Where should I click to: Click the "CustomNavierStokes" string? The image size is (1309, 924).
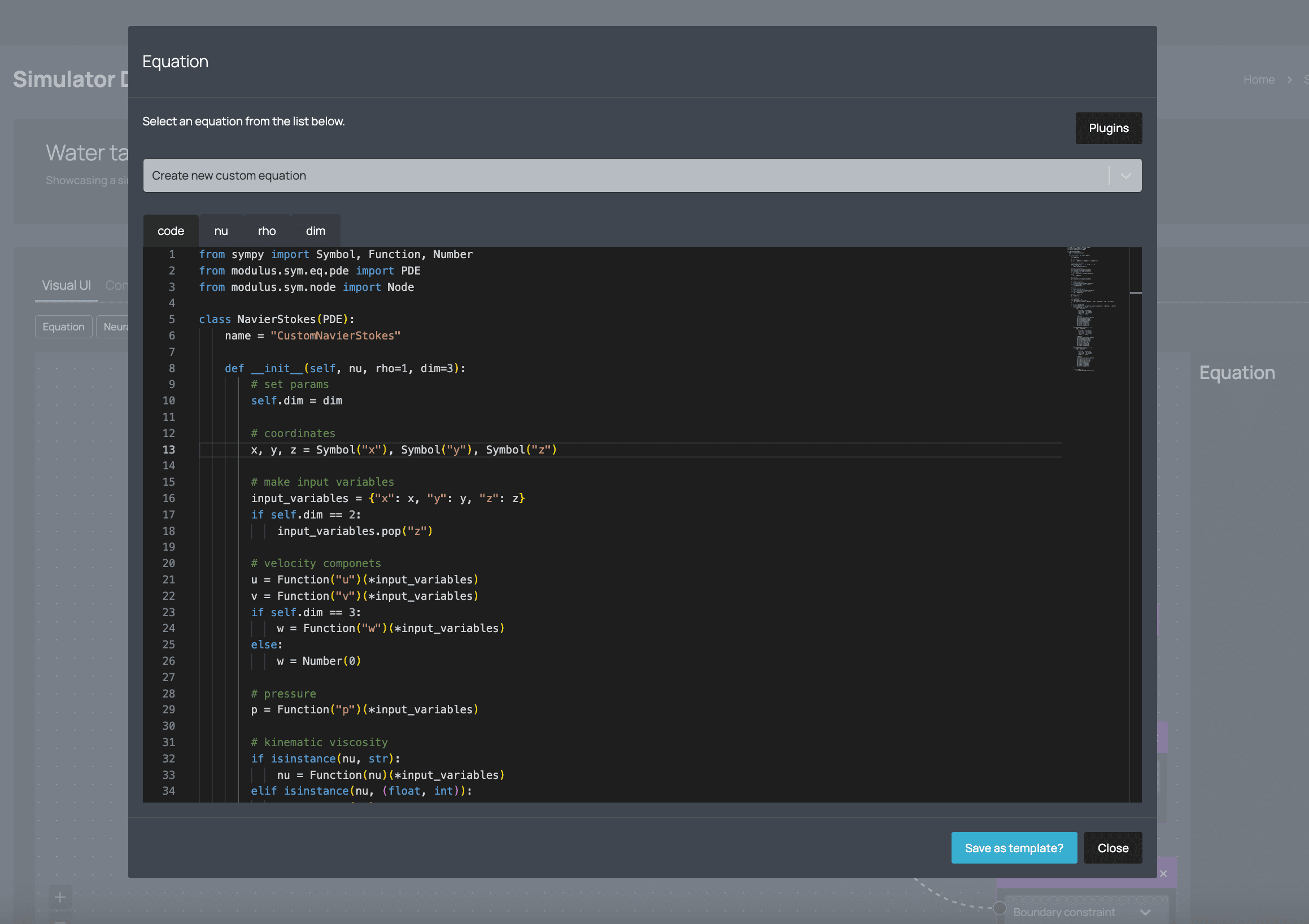pos(335,335)
